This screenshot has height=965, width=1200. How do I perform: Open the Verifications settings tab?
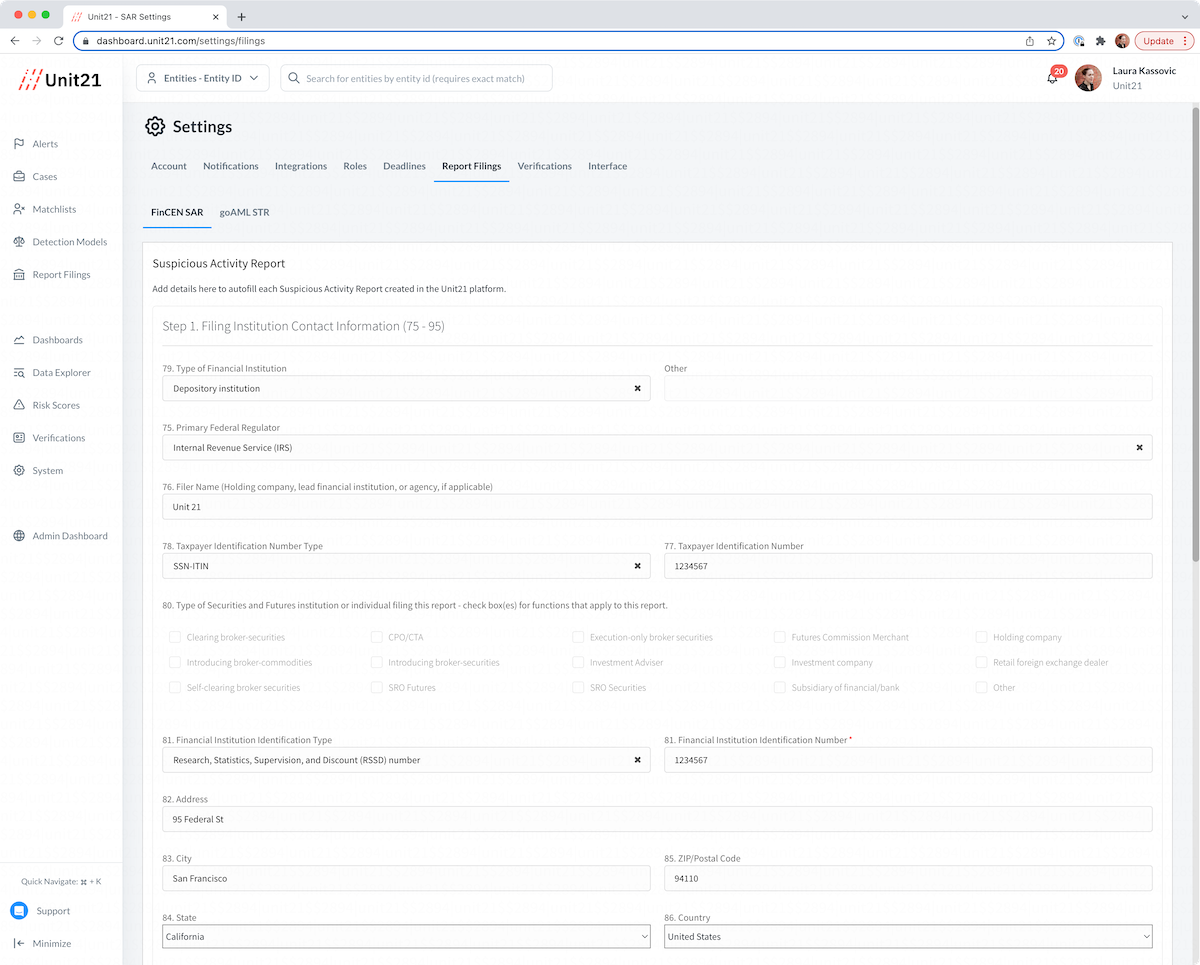pos(545,166)
